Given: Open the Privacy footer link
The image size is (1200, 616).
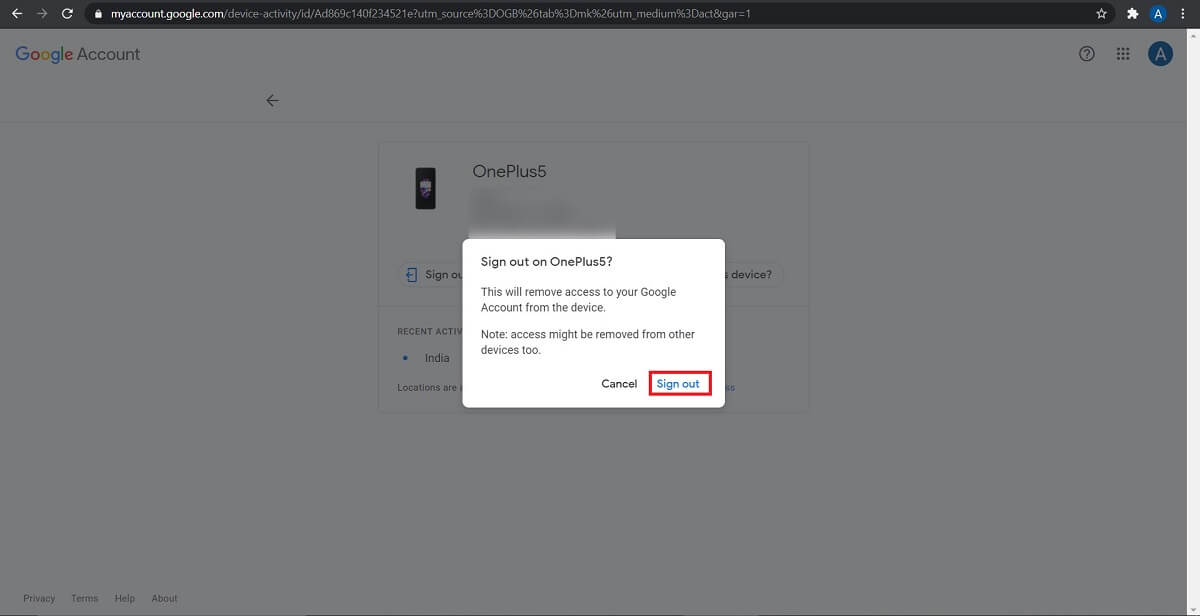Looking at the screenshot, I should 39,598.
